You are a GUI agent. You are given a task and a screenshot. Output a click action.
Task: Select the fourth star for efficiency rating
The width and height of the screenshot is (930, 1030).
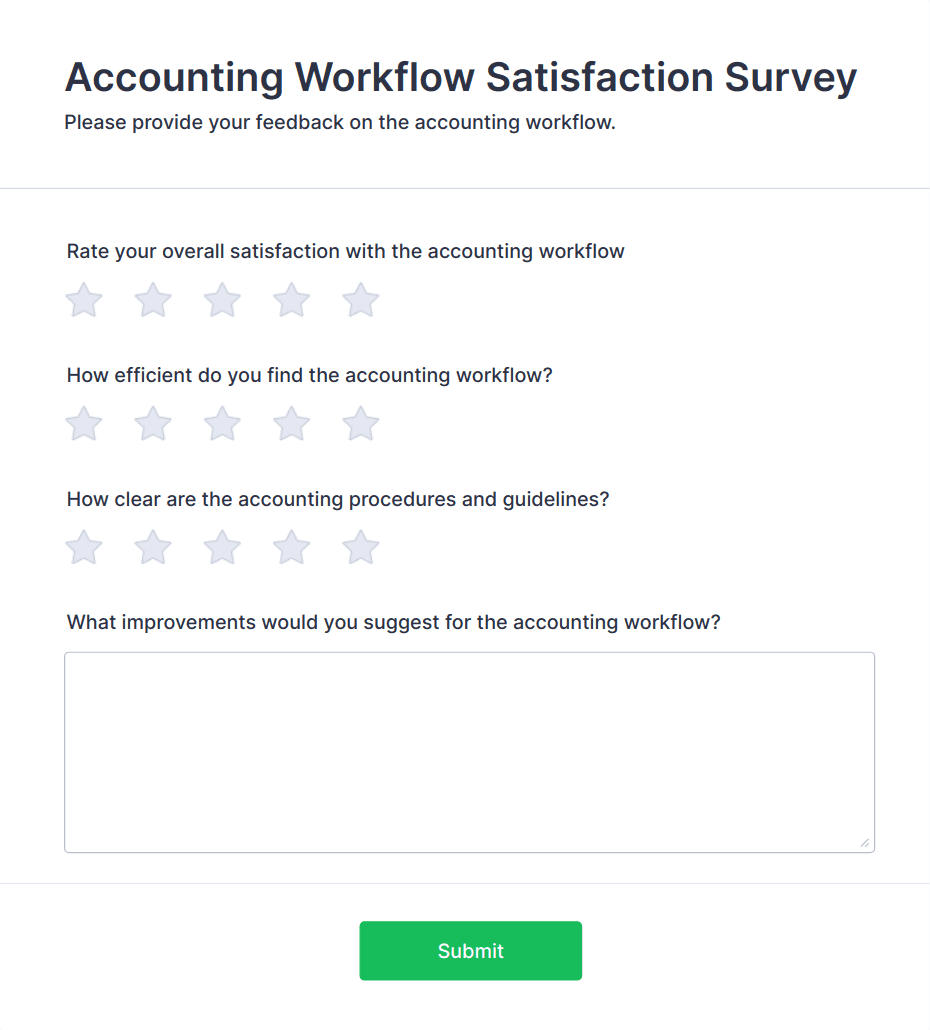tap(291, 423)
